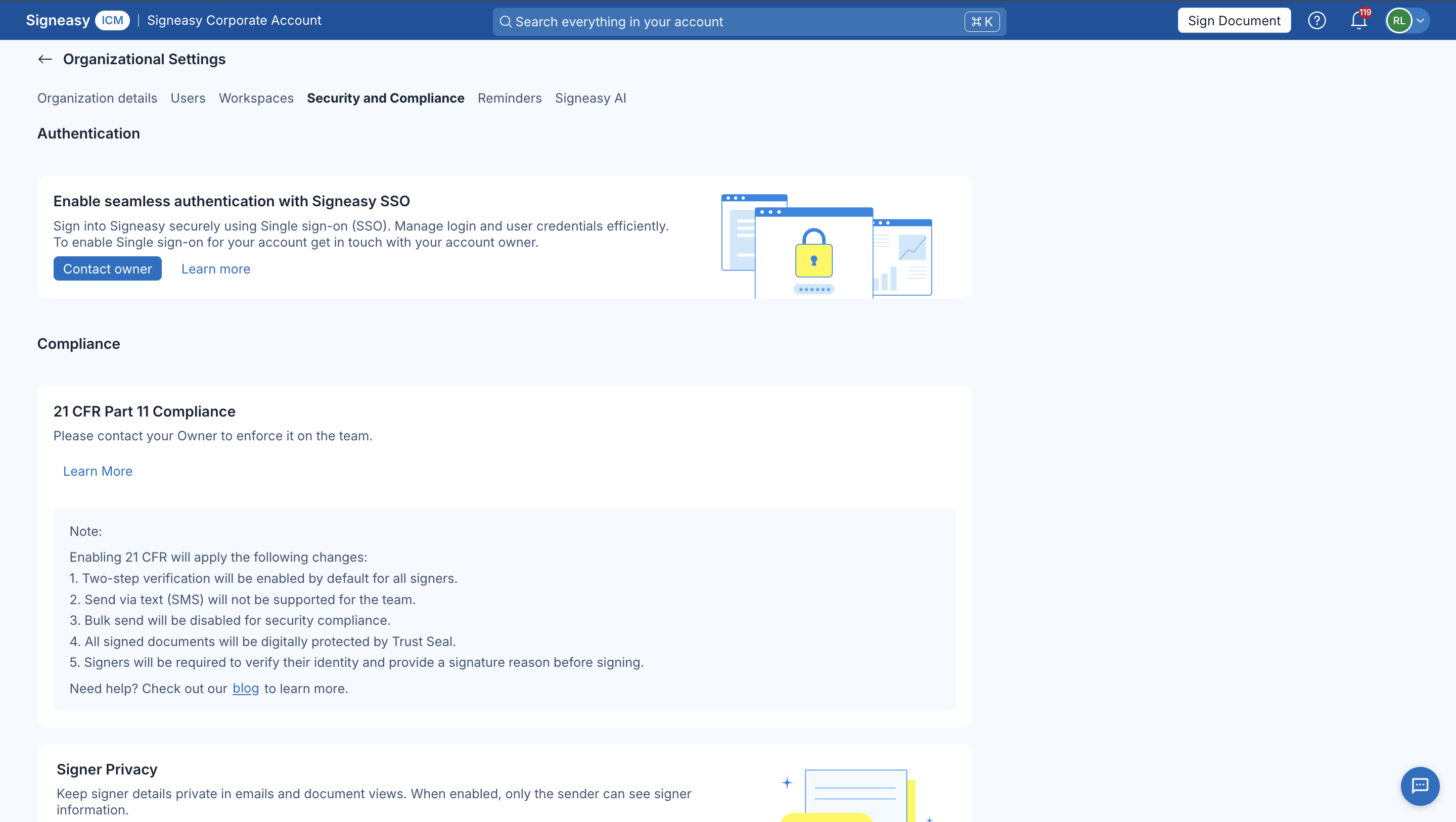
Task: Click the Contact owner button
Action: point(107,269)
